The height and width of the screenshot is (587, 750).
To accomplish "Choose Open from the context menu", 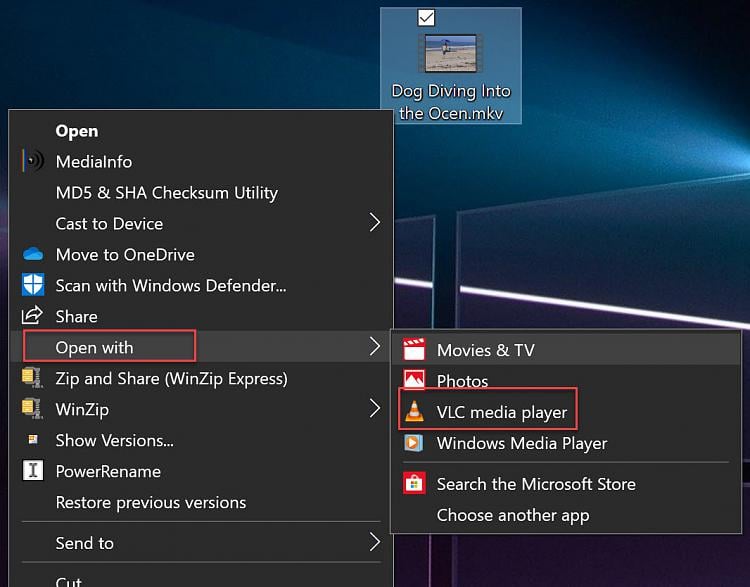I will (200, 131).
